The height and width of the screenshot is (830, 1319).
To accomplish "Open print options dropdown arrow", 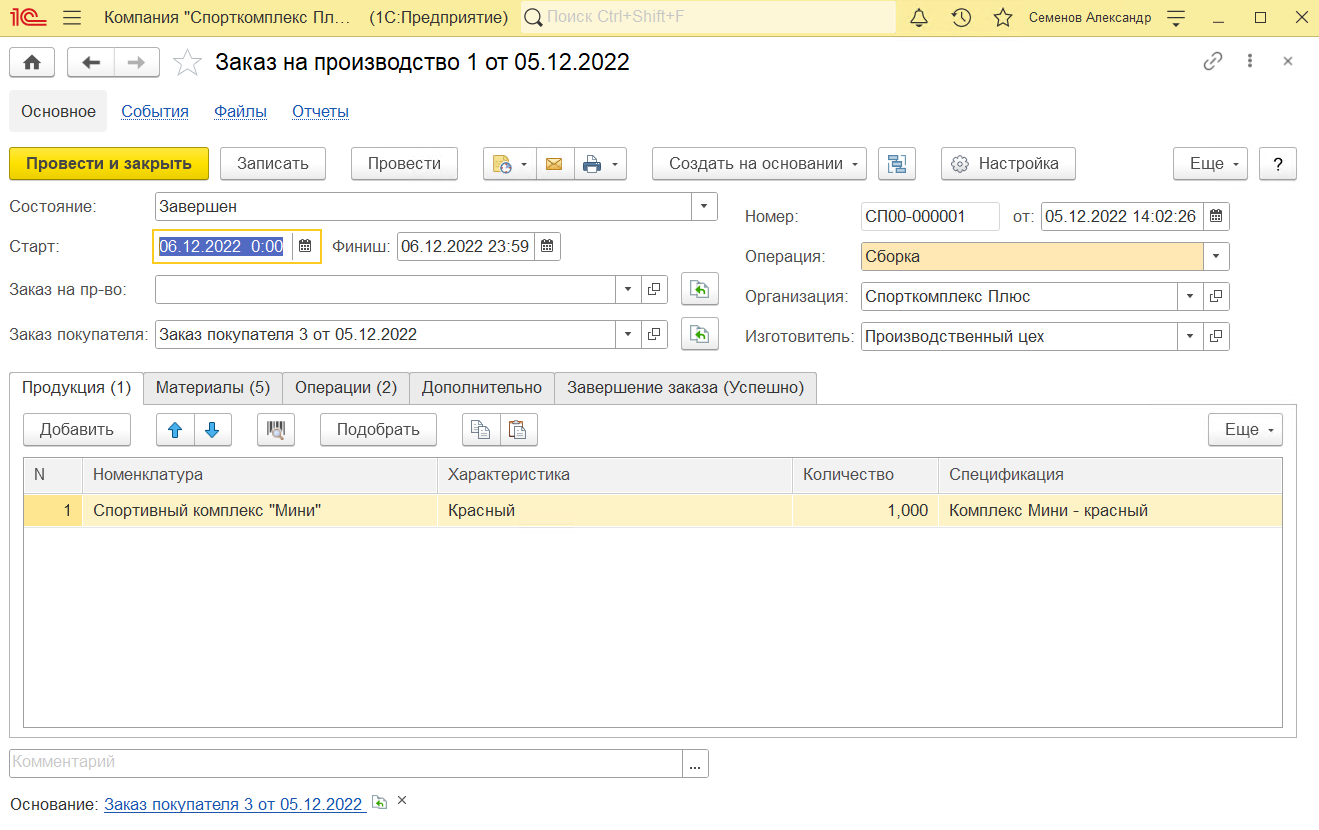I will point(617,164).
